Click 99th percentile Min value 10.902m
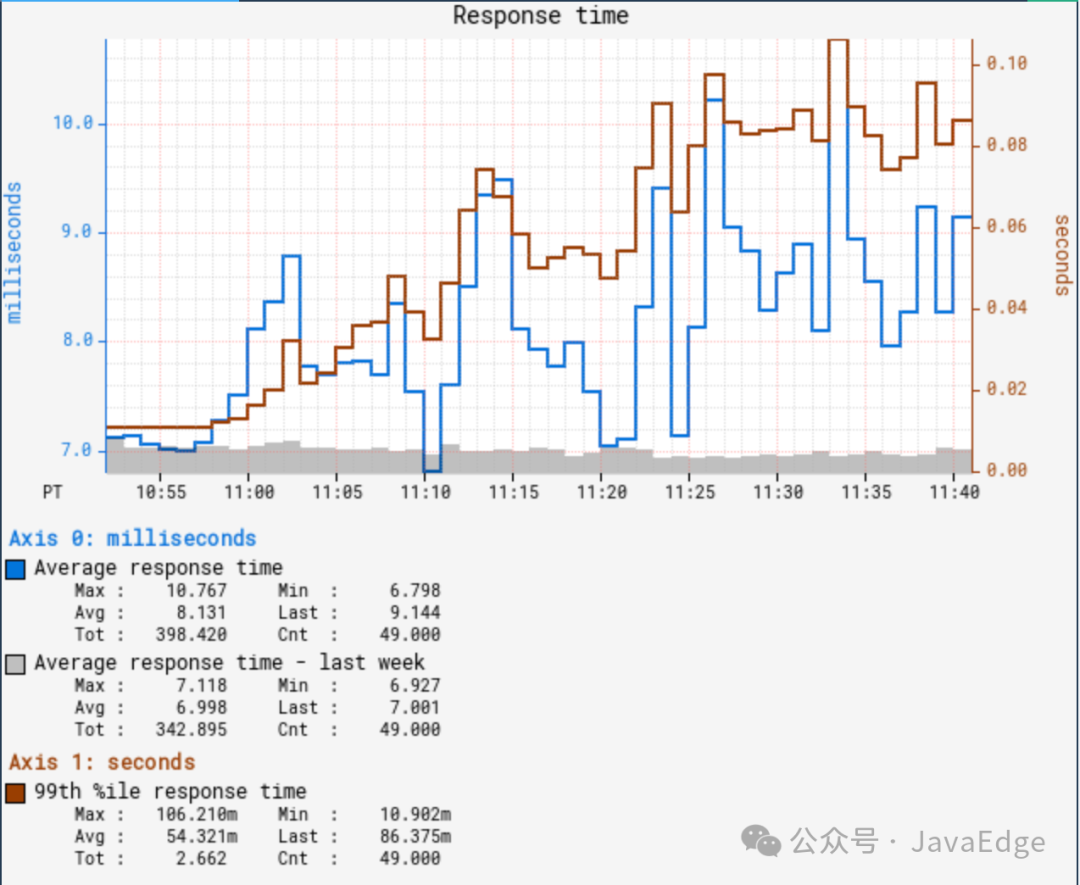This screenshot has width=1080, height=885. pyautogui.click(x=415, y=815)
